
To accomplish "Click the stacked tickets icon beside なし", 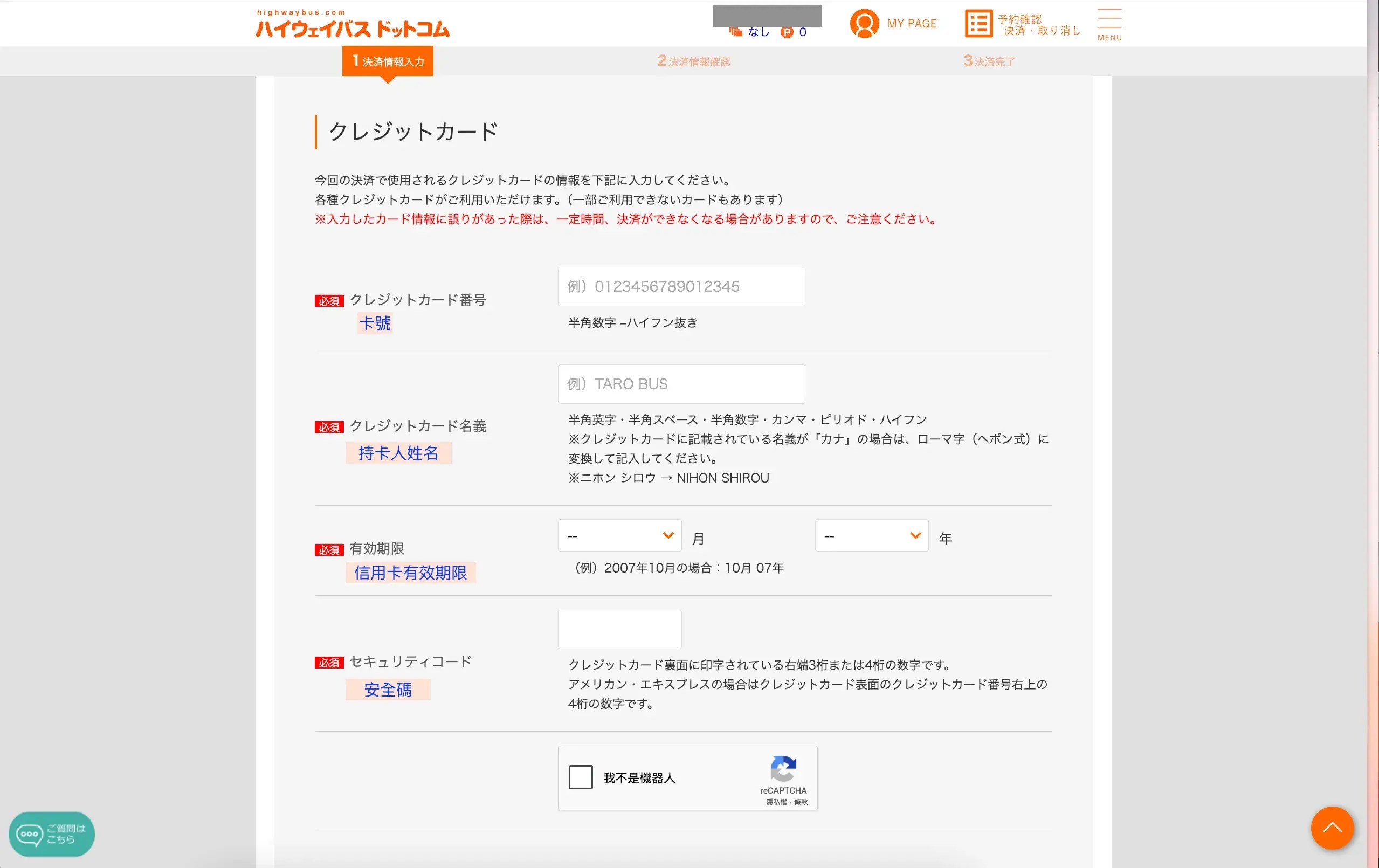I will [736, 31].
